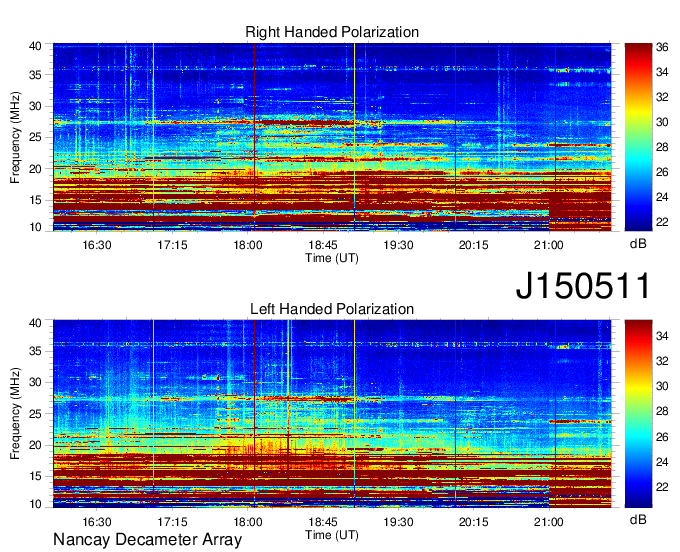Click the right-handed plot's dB color bar
This screenshot has height=552, width=680.
(x=638, y=137)
